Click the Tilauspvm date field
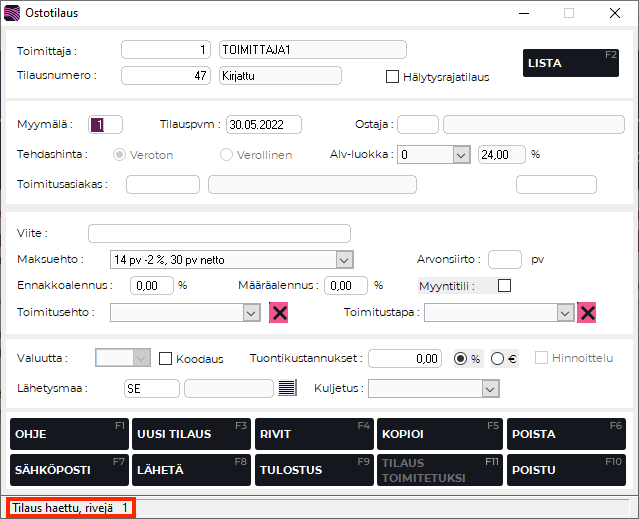The height and width of the screenshot is (519, 639). click(263, 125)
